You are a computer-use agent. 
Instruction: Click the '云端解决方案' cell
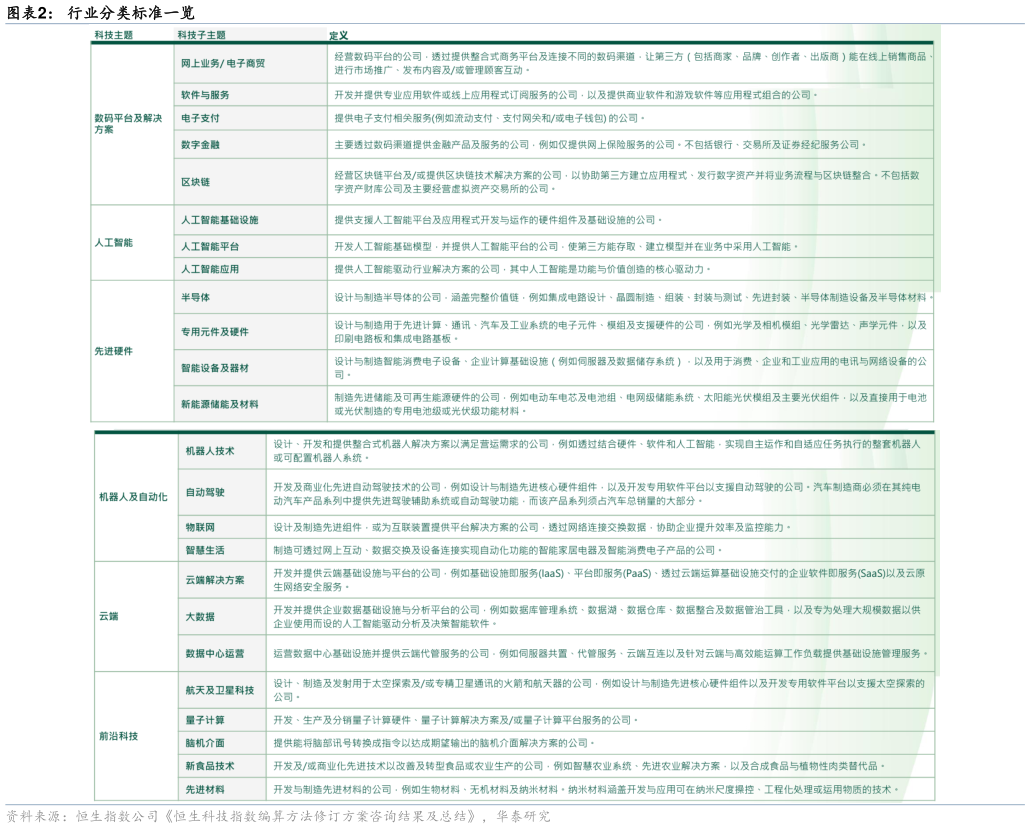coord(222,580)
